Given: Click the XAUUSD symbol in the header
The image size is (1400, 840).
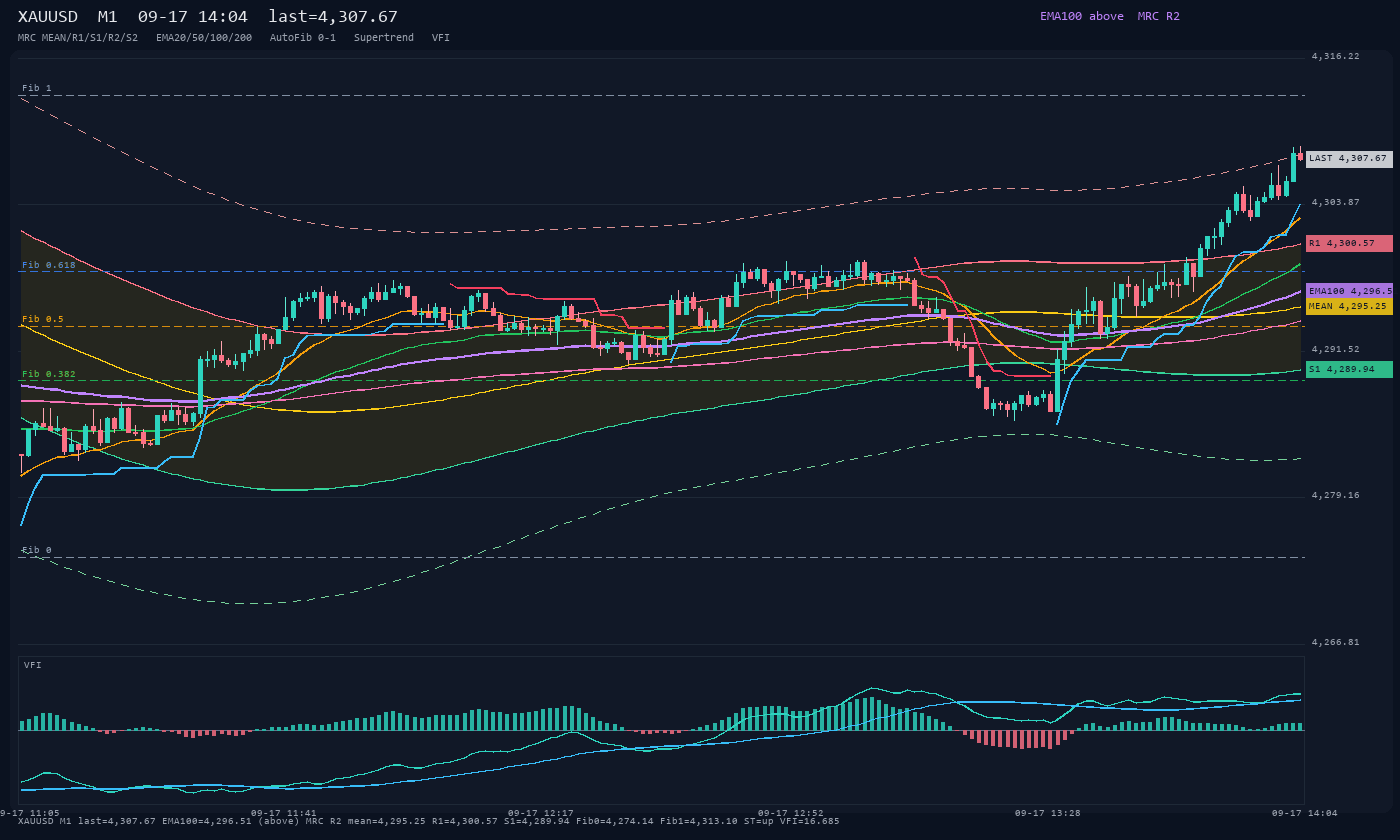Looking at the screenshot, I should coord(48,17).
